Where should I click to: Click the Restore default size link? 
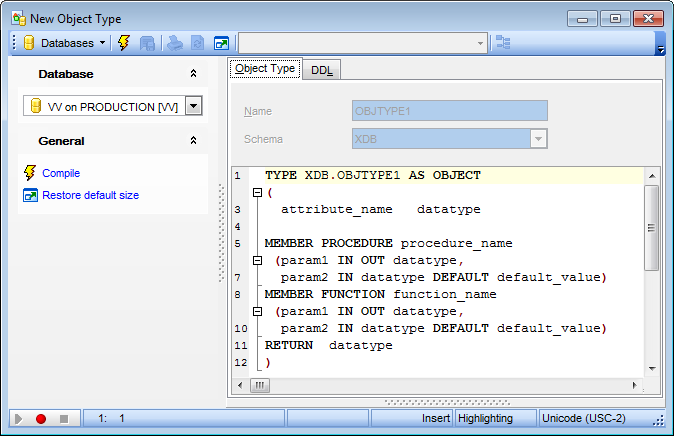(90, 195)
